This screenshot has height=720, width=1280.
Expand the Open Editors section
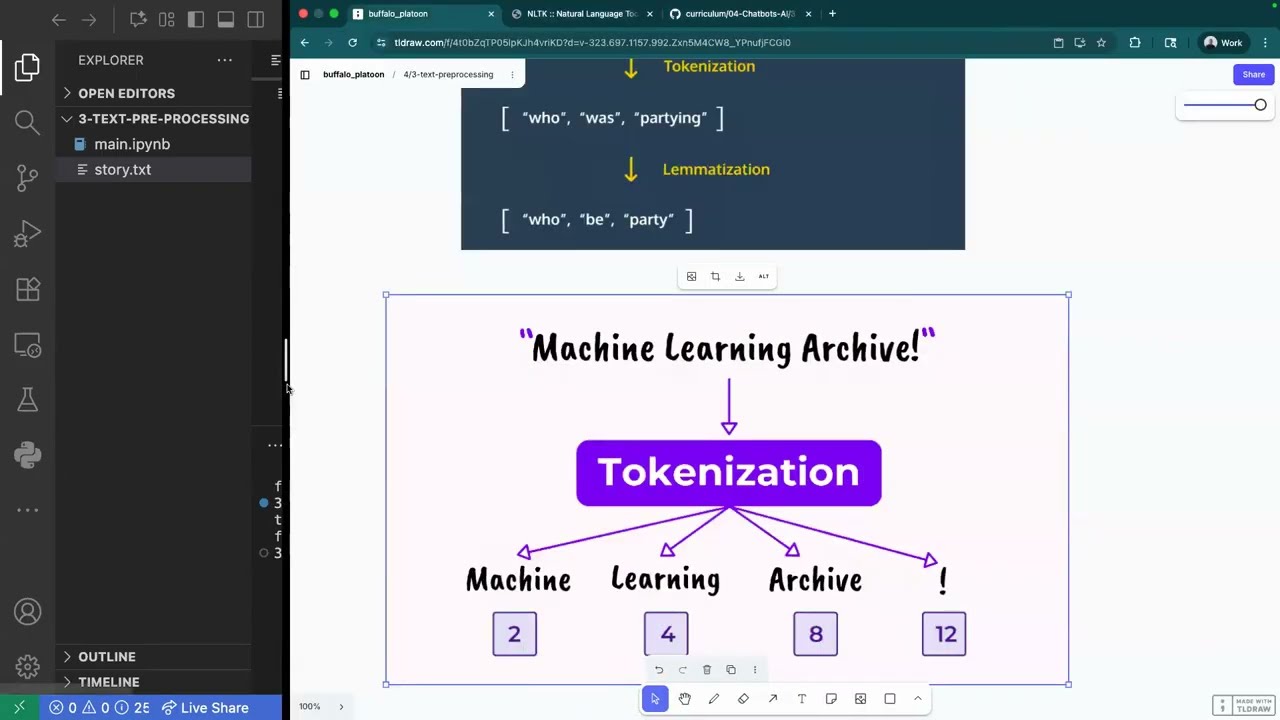126,93
